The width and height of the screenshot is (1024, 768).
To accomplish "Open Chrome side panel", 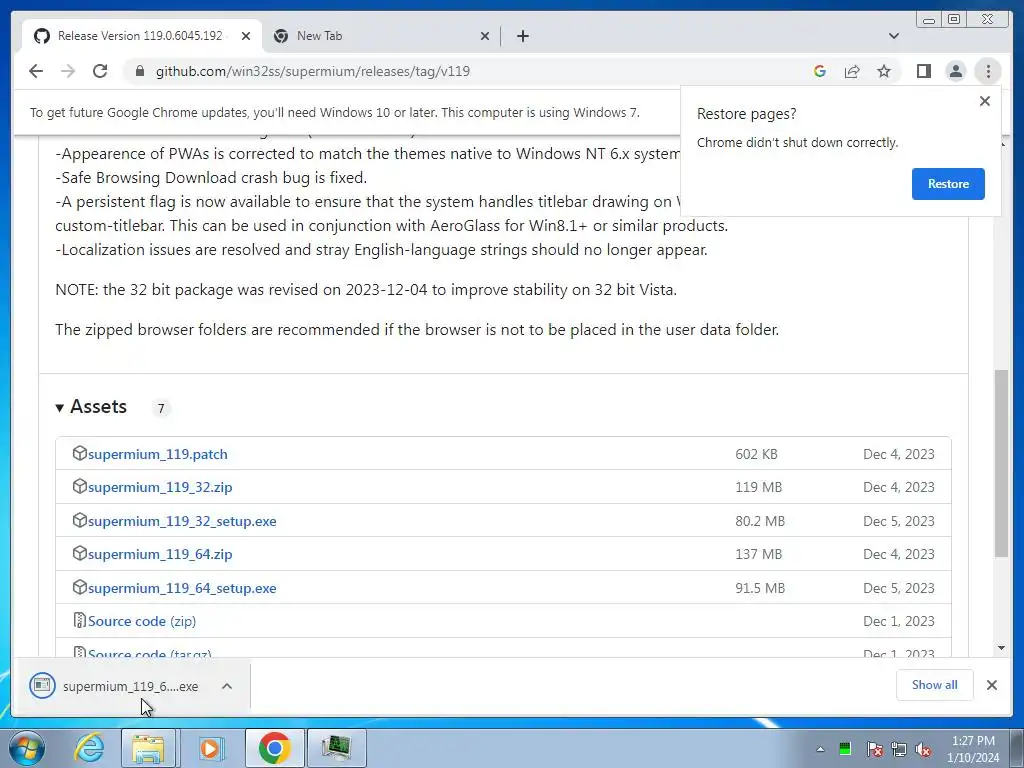I will coord(923,71).
